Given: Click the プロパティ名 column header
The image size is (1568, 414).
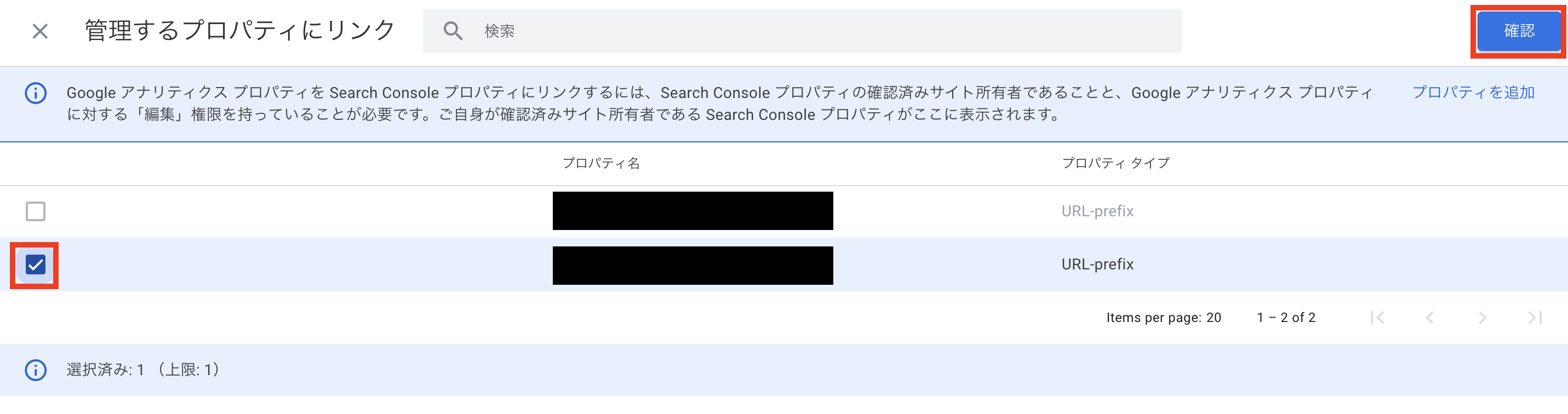Looking at the screenshot, I should 601,163.
